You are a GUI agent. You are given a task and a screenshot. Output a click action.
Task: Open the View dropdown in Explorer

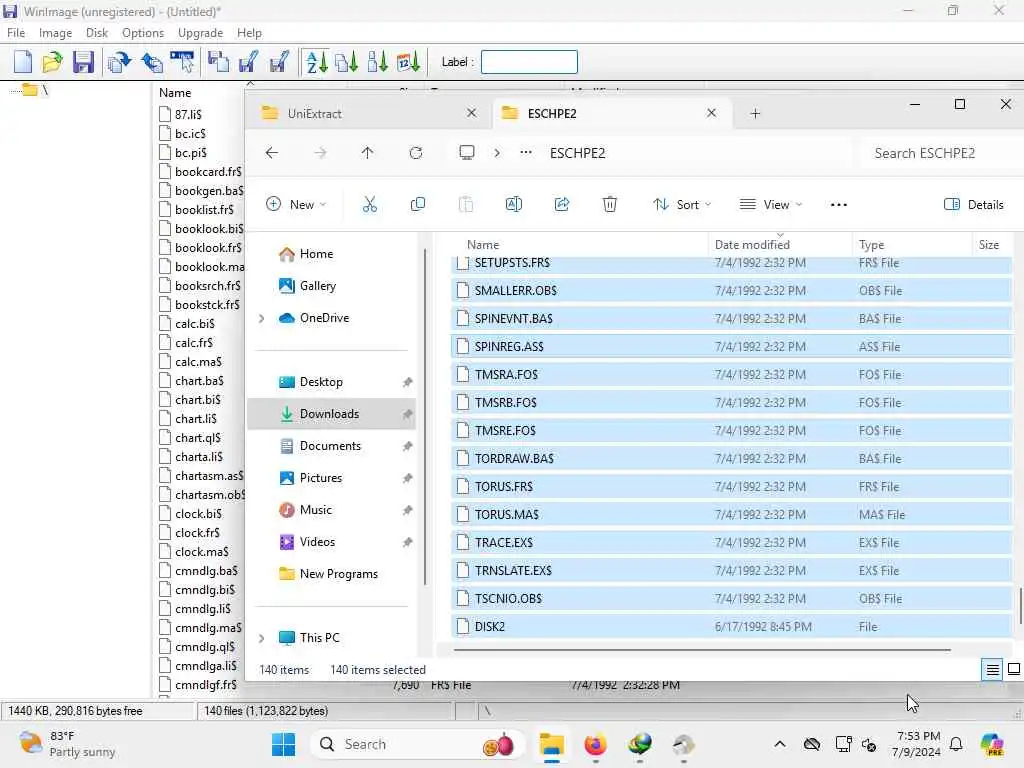pos(771,204)
